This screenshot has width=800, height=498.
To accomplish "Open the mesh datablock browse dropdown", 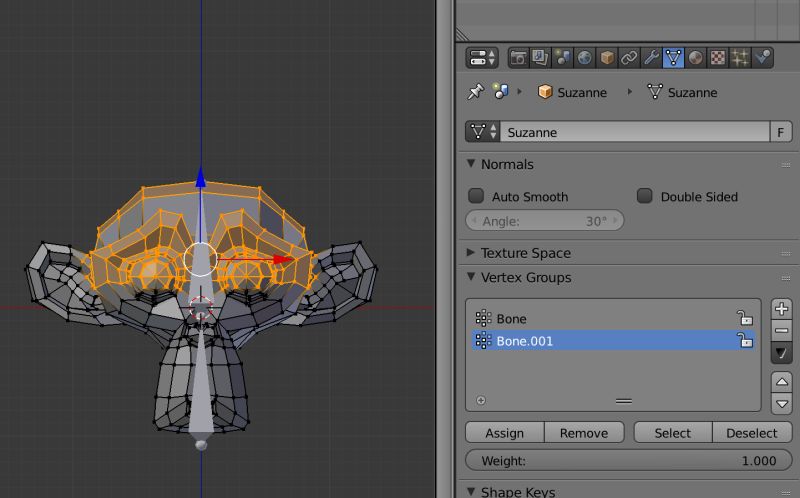I will point(483,132).
